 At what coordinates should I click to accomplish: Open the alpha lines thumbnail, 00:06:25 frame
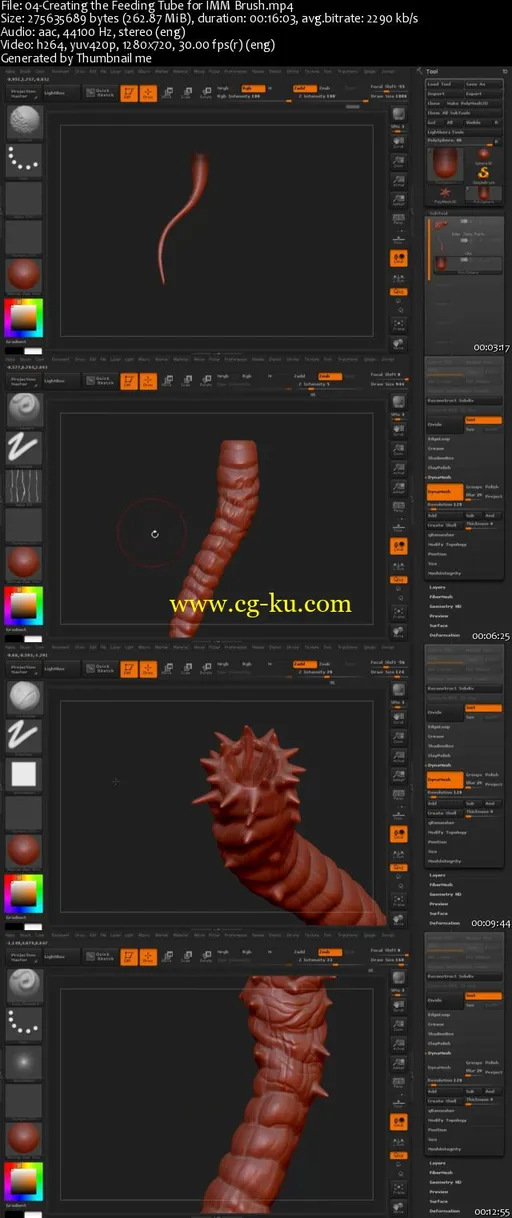pos(24,487)
